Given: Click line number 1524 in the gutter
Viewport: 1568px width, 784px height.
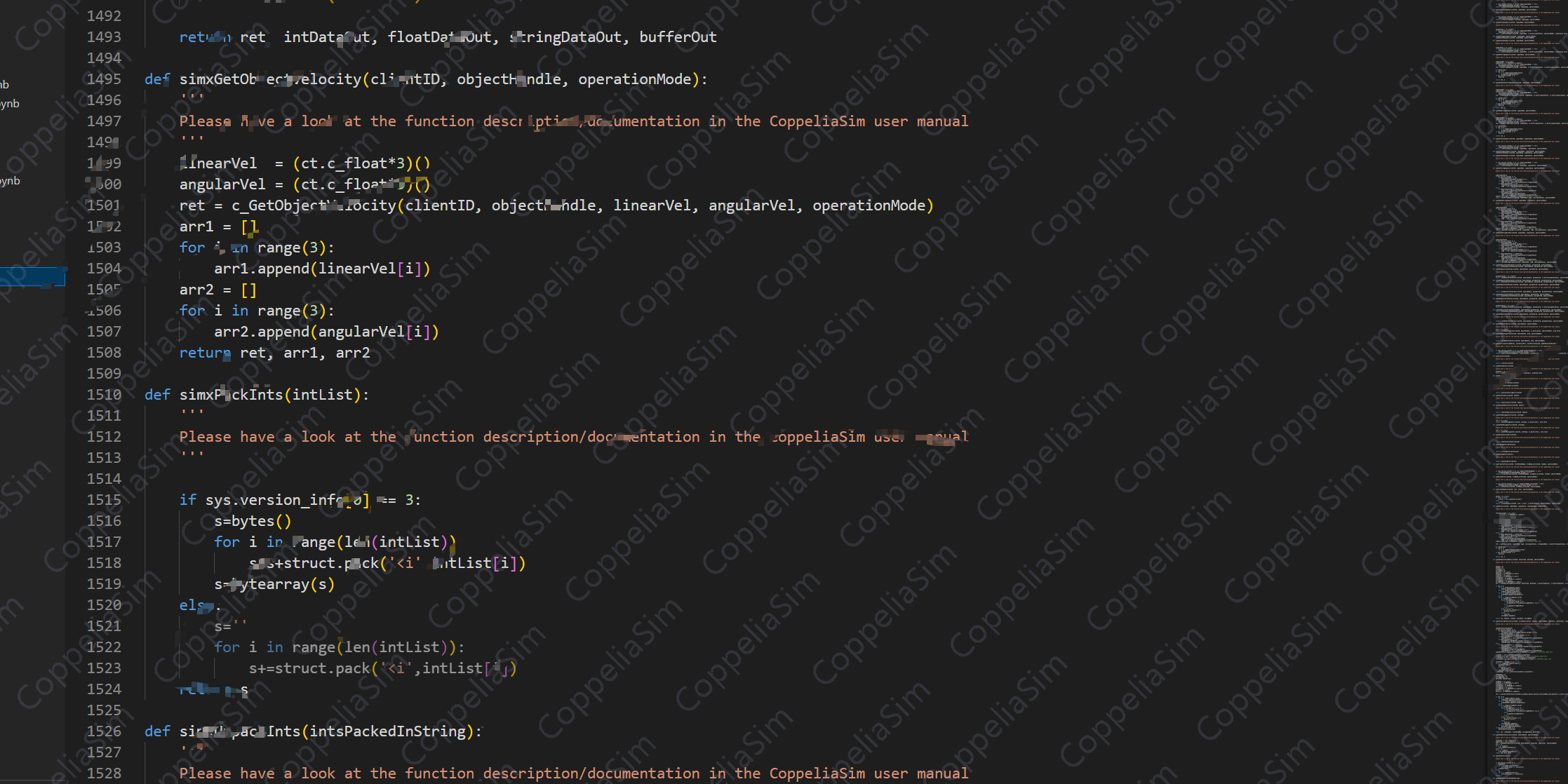Looking at the screenshot, I should click(104, 689).
